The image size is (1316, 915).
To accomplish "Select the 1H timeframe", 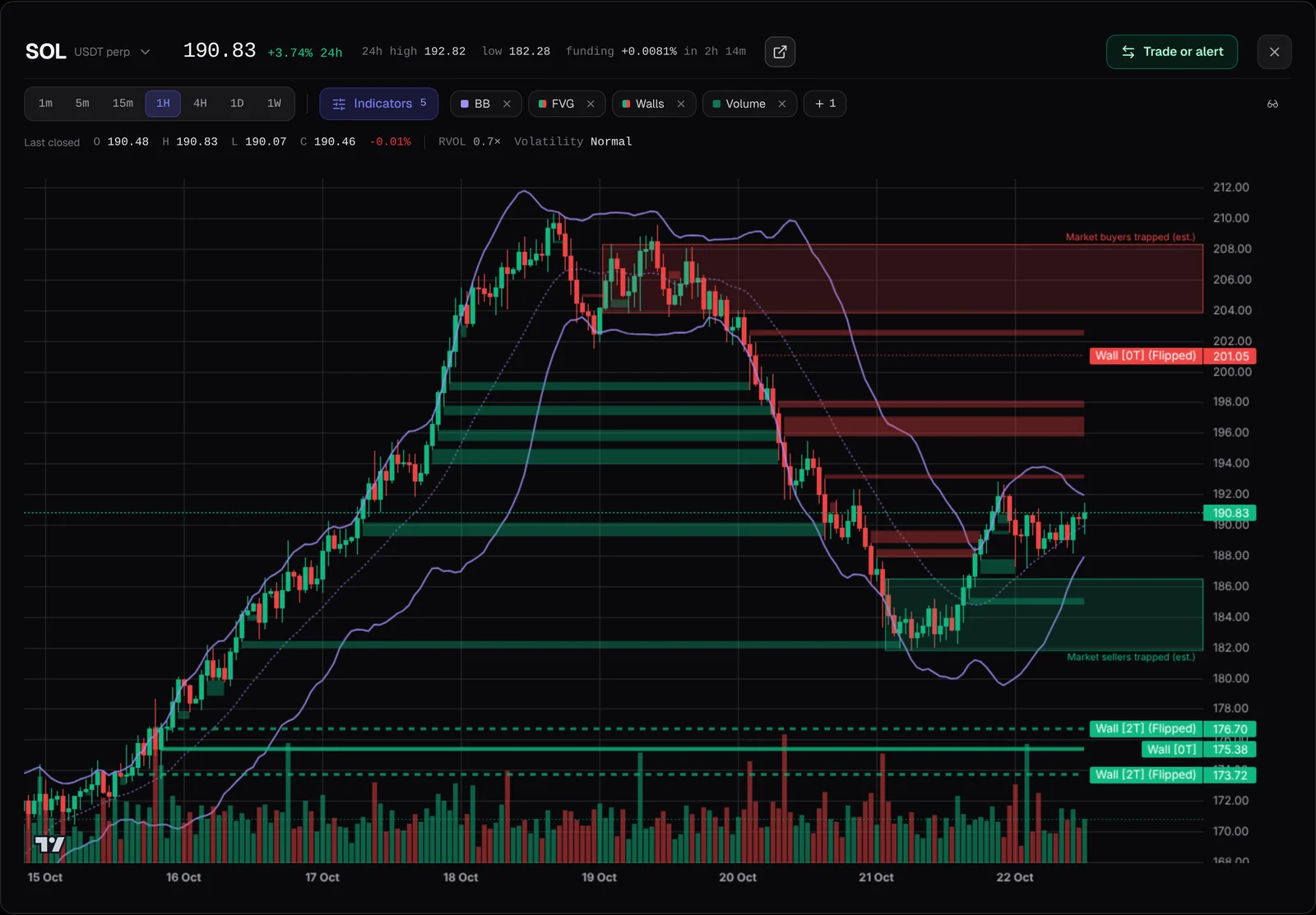I will [163, 104].
